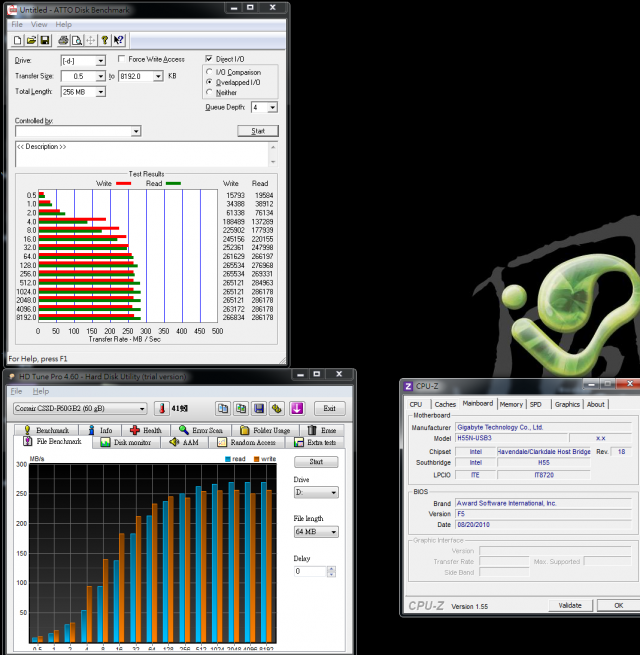Switch to the Graphics tab in CPU-Z
The image size is (640, 656).
(x=567, y=404)
